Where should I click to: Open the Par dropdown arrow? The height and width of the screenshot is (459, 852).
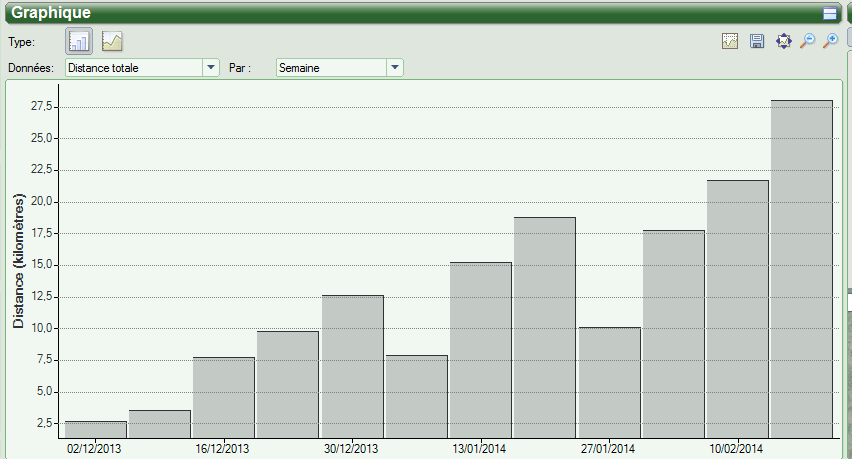tap(395, 68)
